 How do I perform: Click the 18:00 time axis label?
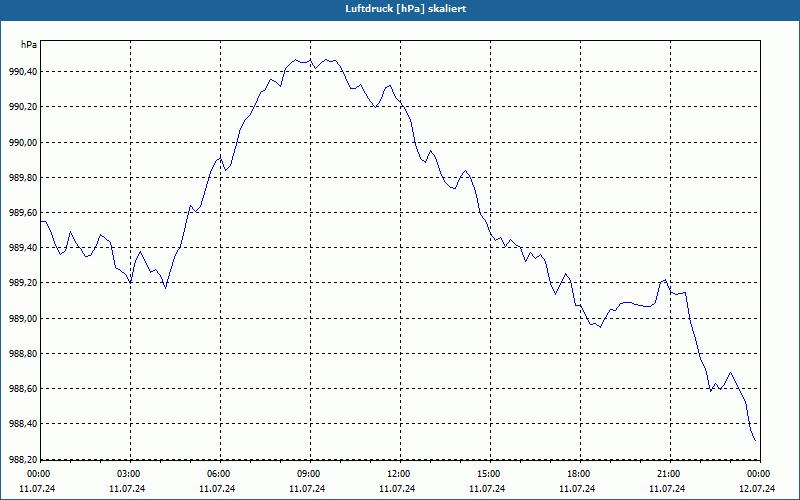pyautogui.click(x=580, y=474)
